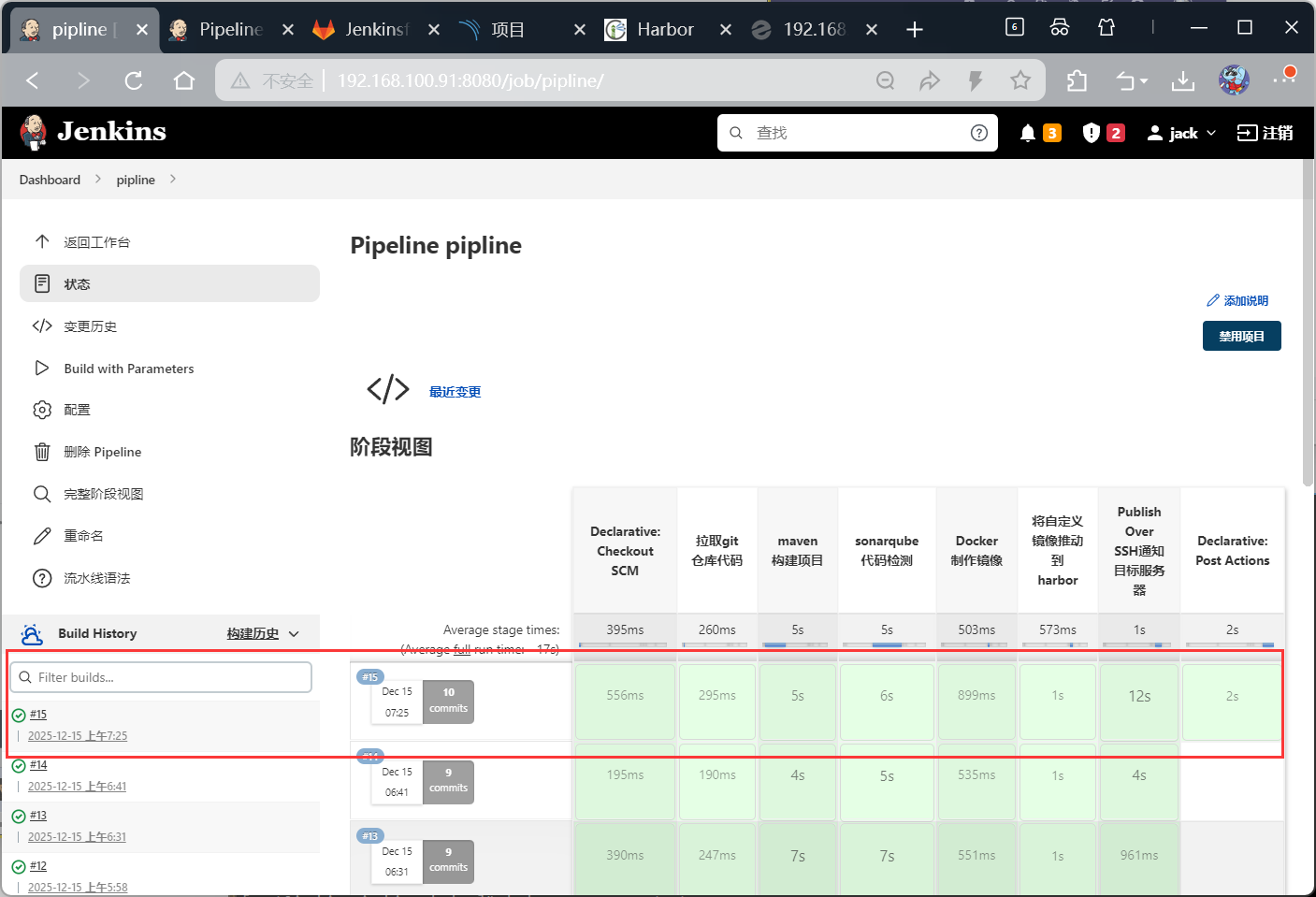Click the search help question mark icon

coord(979,133)
